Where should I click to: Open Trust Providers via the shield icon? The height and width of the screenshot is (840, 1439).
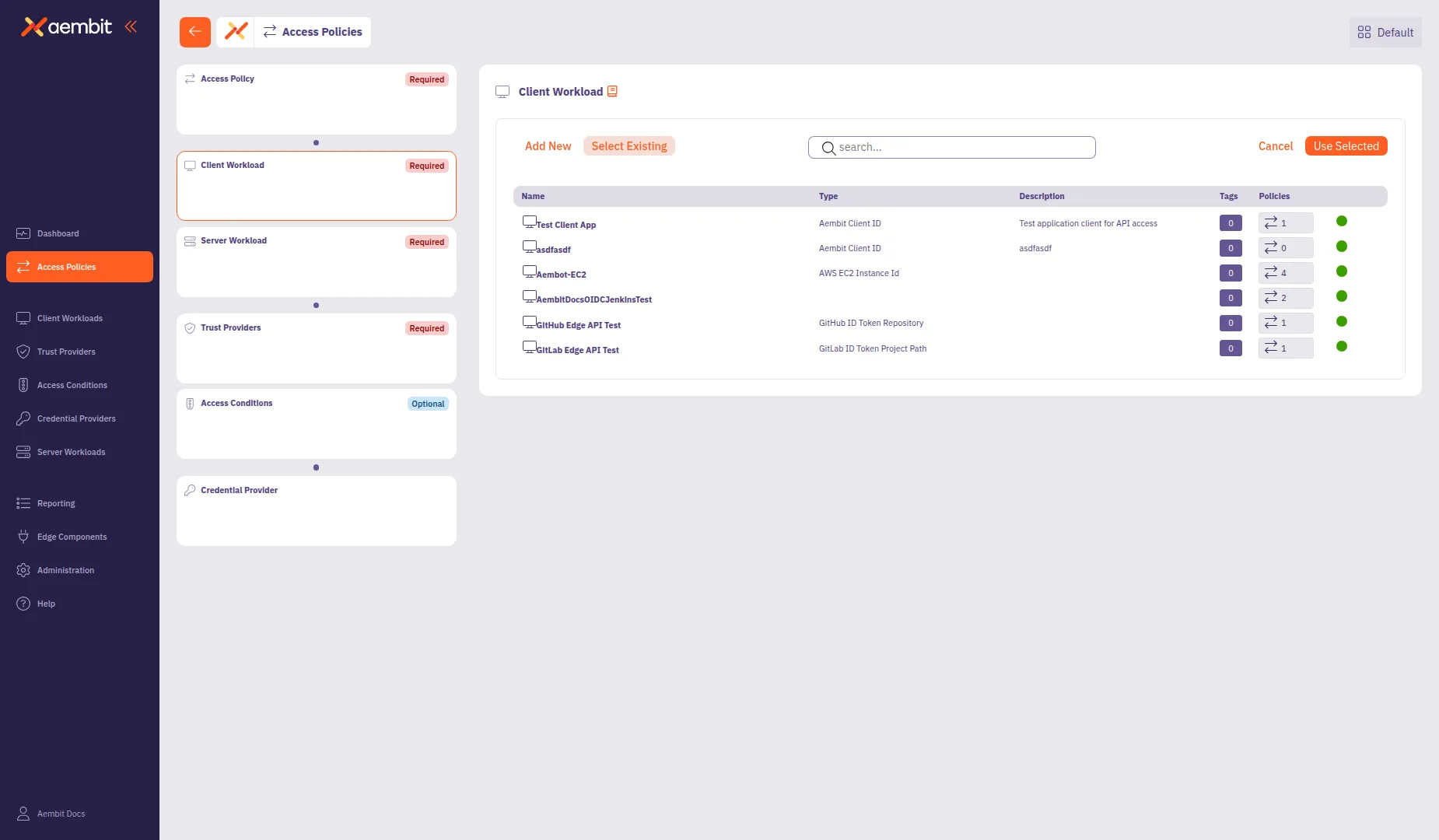pos(23,351)
